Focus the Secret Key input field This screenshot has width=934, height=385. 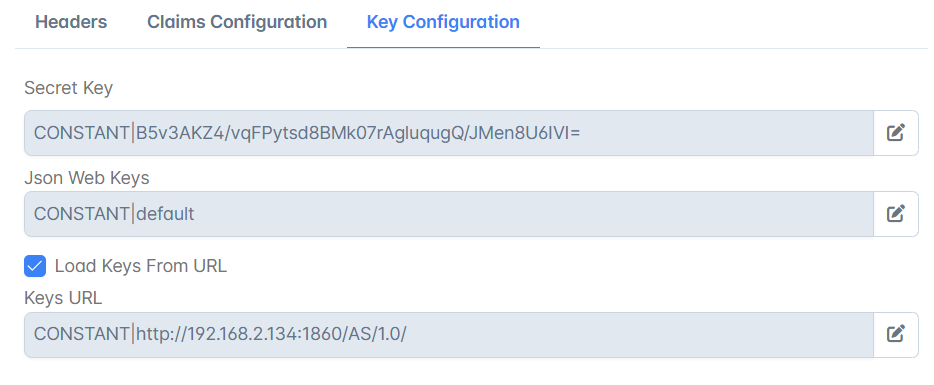(449, 132)
